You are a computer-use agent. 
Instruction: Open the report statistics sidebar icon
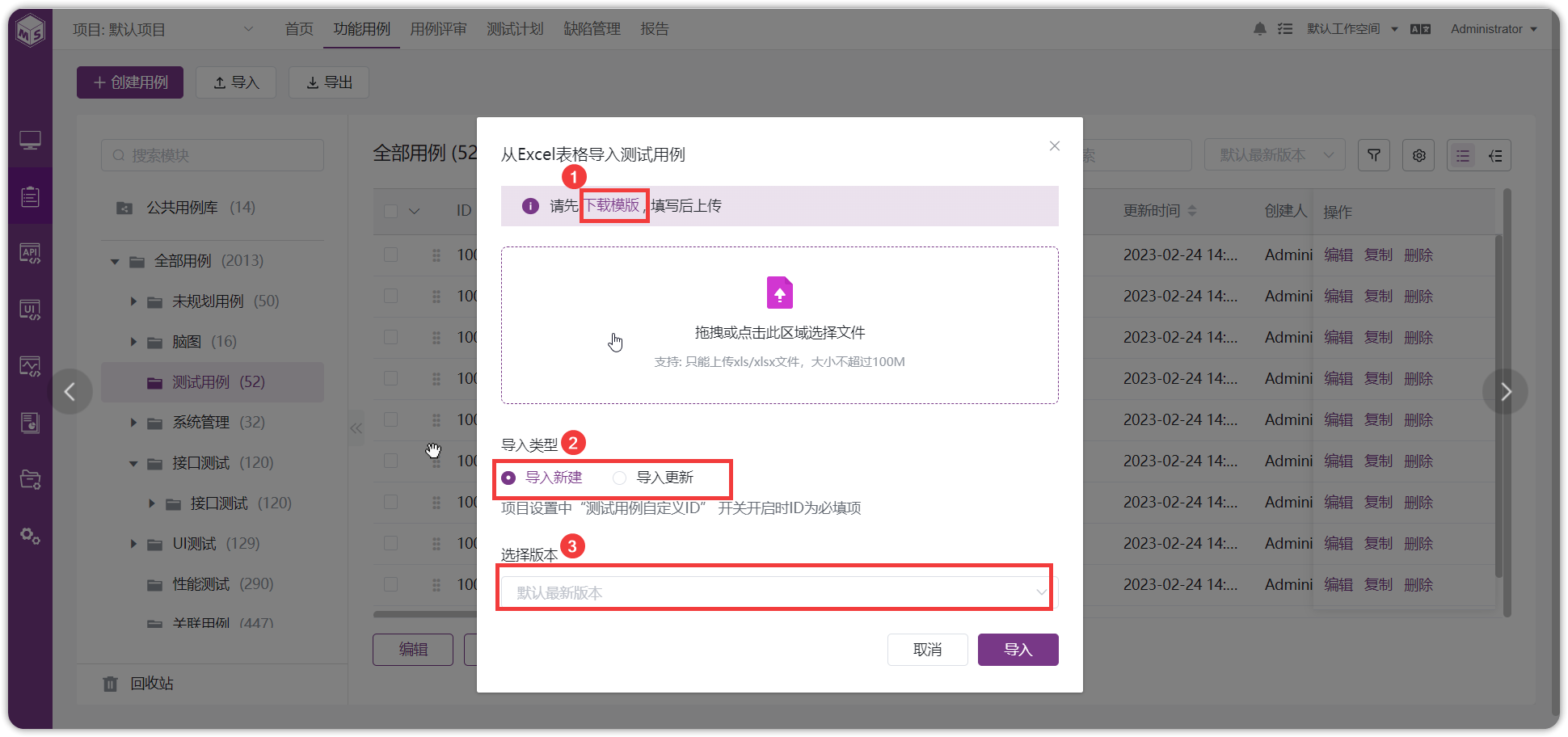(x=31, y=423)
